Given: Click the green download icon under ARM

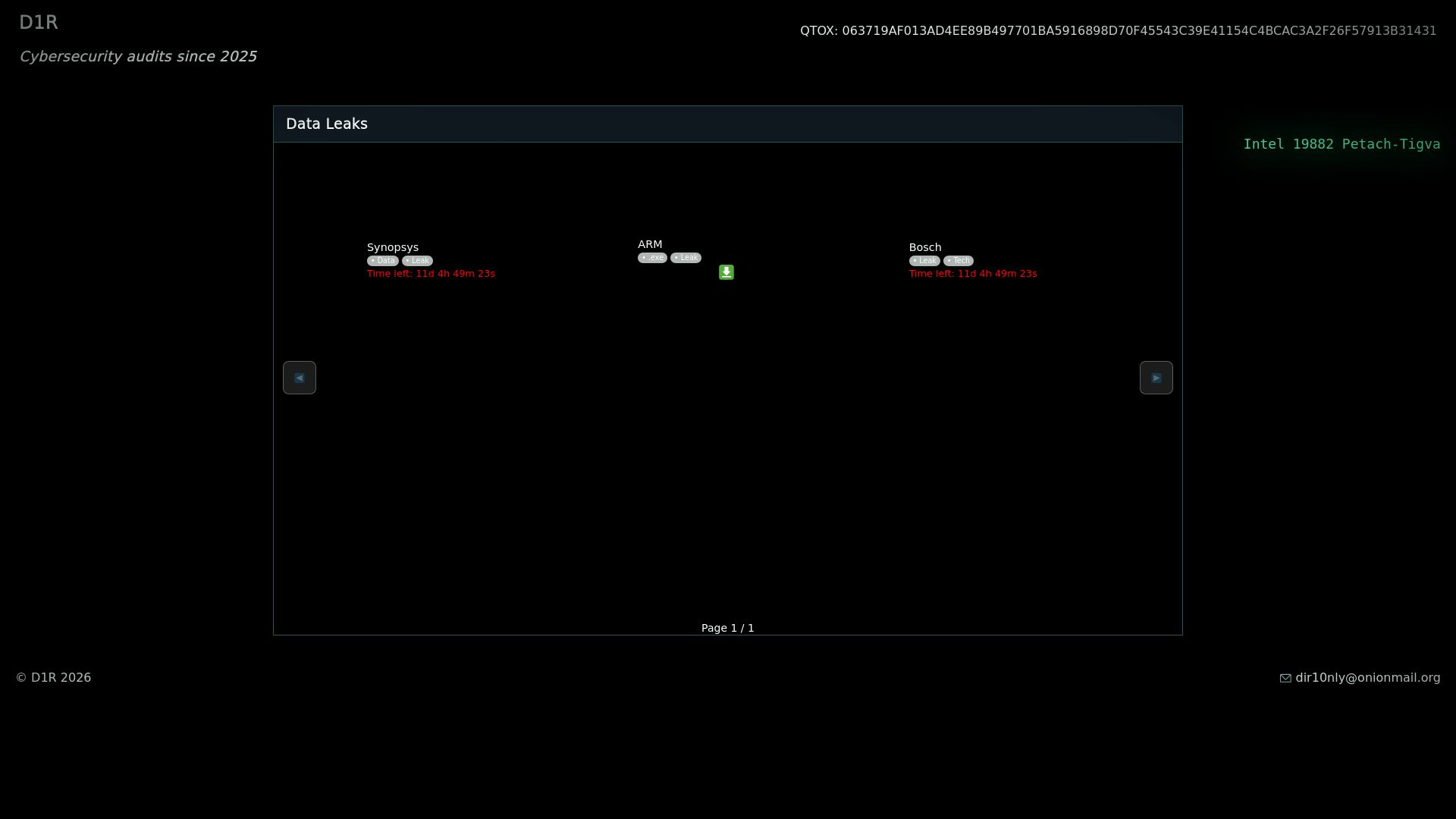Looking at the screenshot, I should [726, 272].
